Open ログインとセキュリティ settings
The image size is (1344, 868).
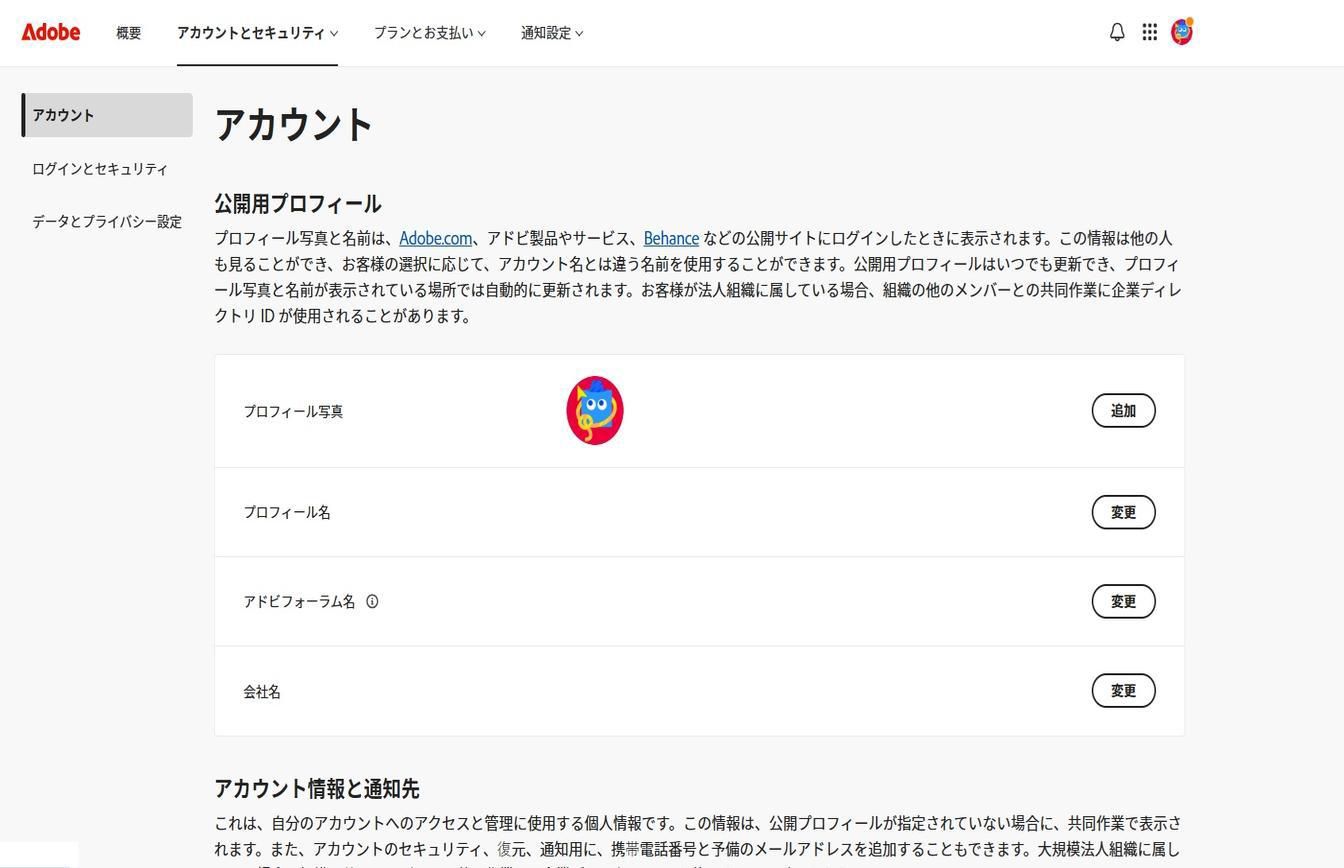coord(99,168)
